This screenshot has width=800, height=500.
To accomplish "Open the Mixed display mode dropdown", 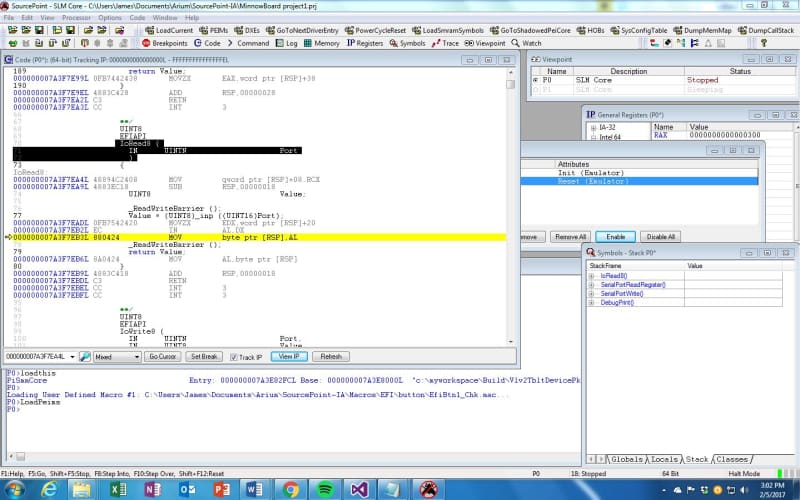I will coord(137,357).
